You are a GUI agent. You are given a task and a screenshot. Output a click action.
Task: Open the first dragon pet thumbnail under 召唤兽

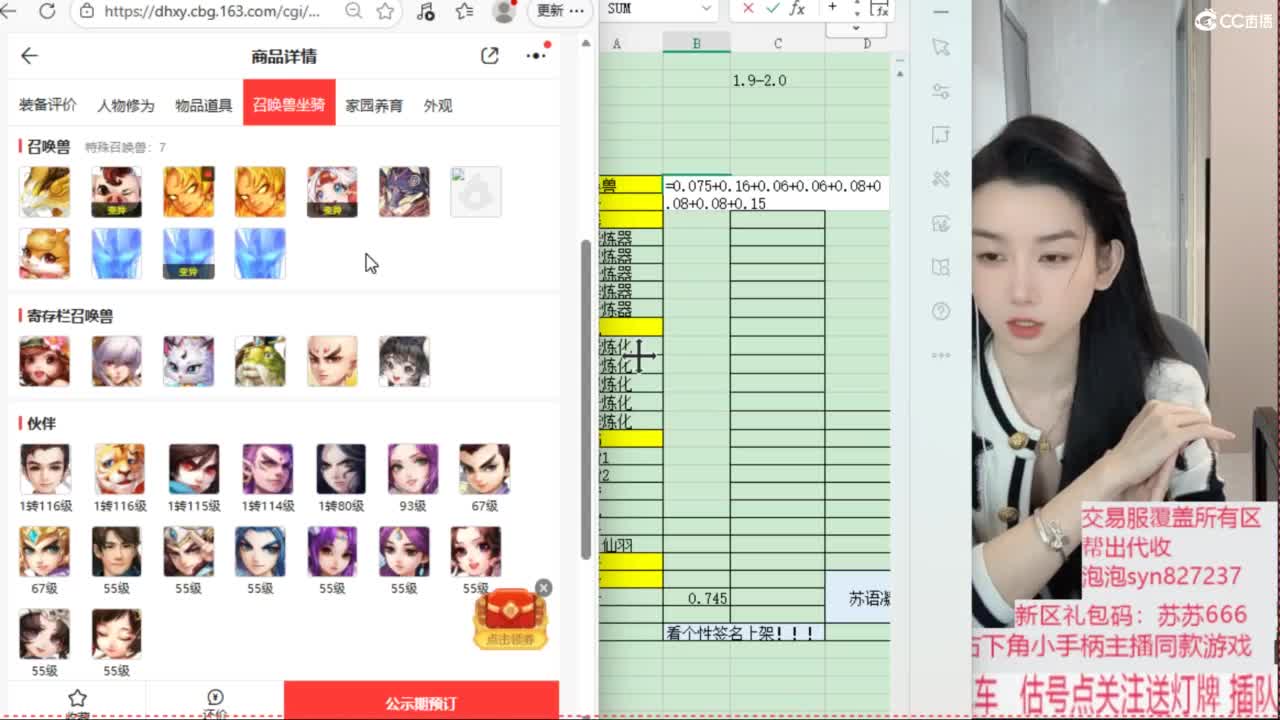(45, 192)
